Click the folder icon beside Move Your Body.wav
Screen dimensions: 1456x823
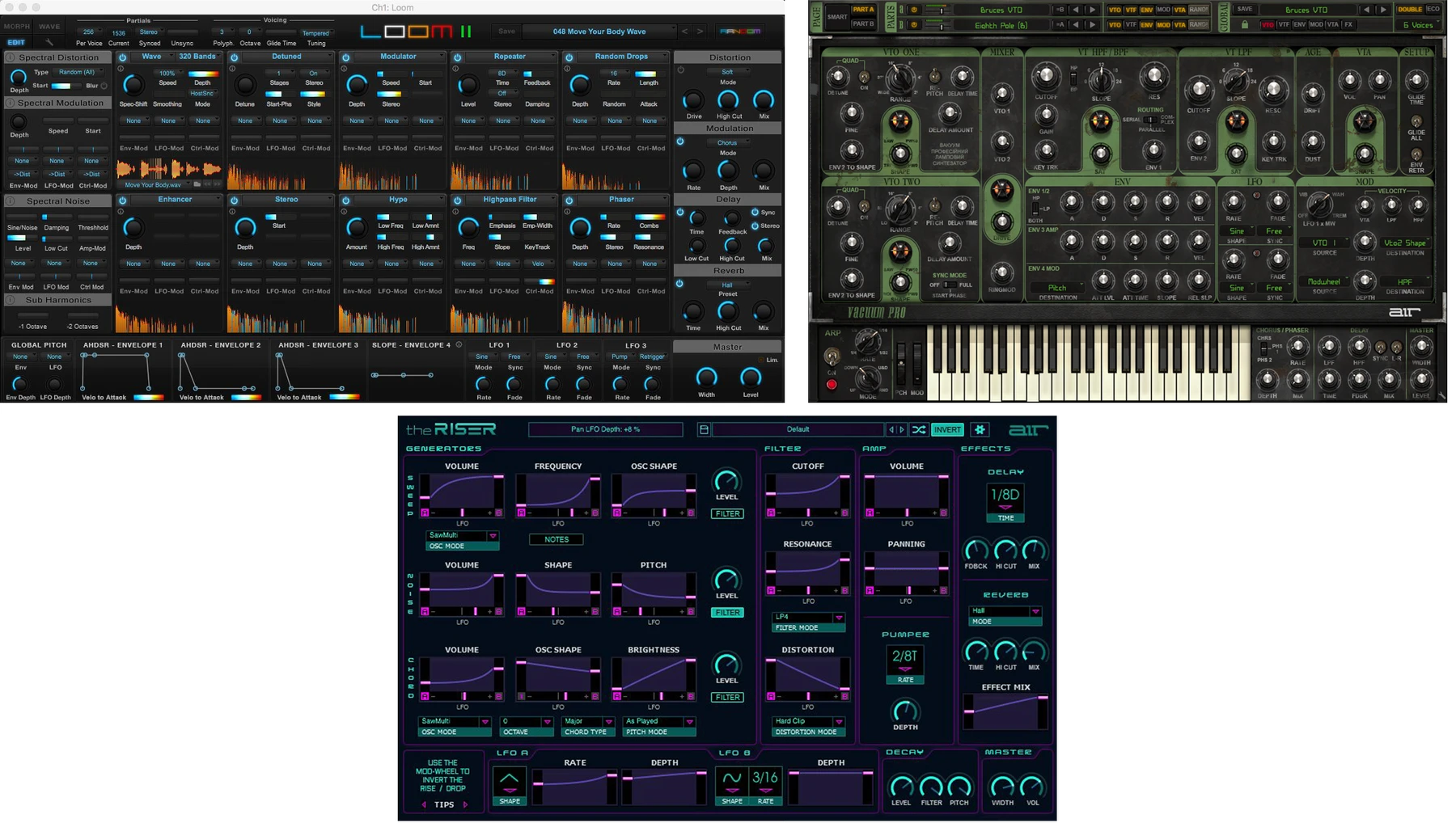click(x=197, y=184)
